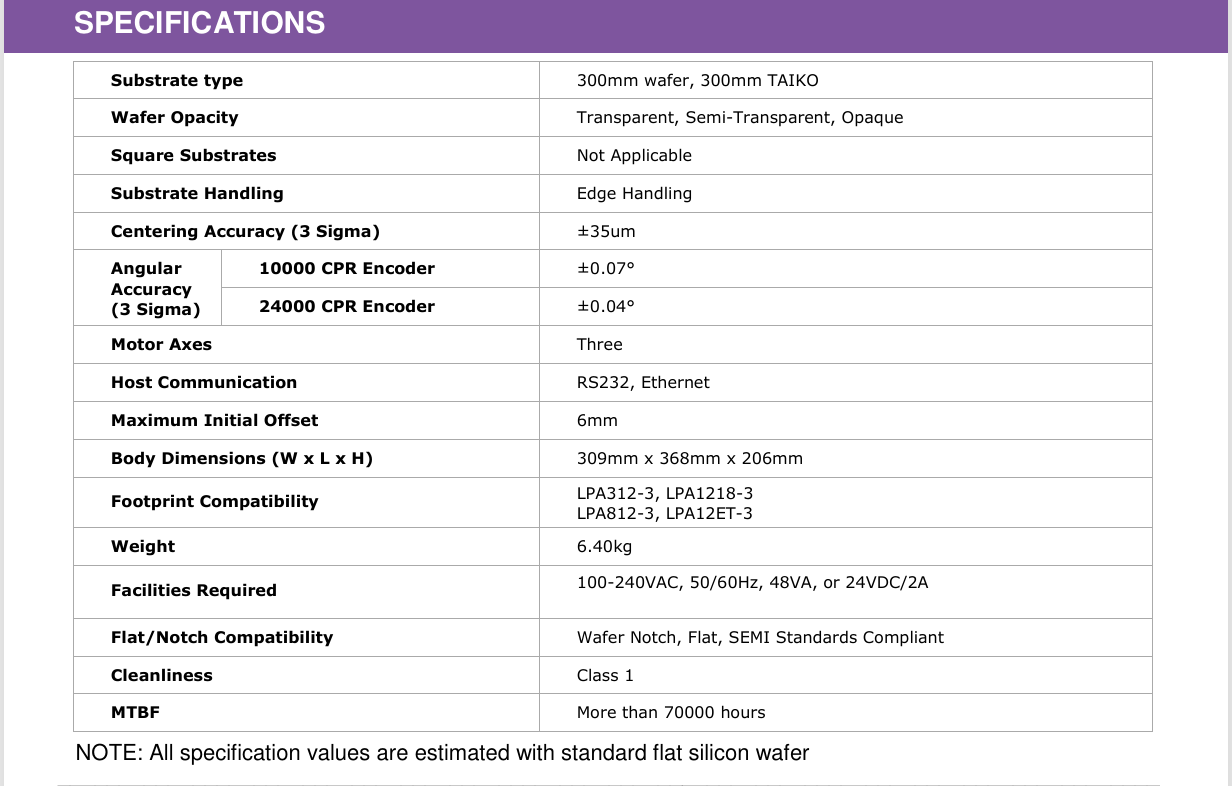
Task: Click the 300mm wafer, 300mm TAIKO value
Action: point(698,80)
